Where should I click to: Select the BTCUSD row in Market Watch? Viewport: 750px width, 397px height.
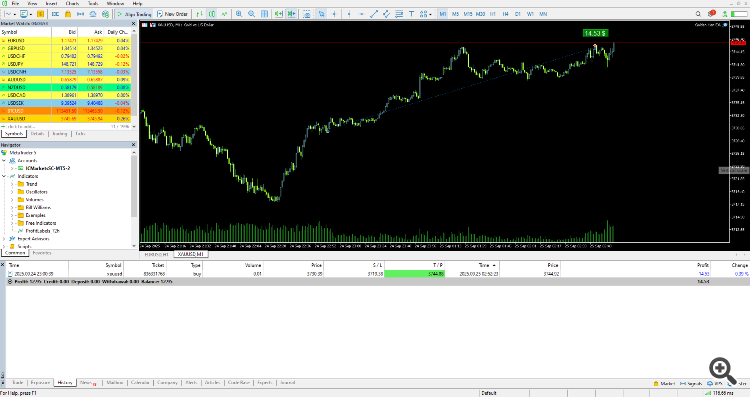(66, 111)
